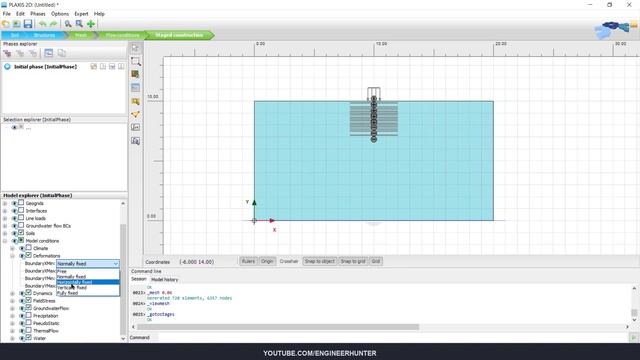The height and width of the screenshot is (360, 640).
Task: Switch to the Mesh mode tab
Action: coord(81,35)
